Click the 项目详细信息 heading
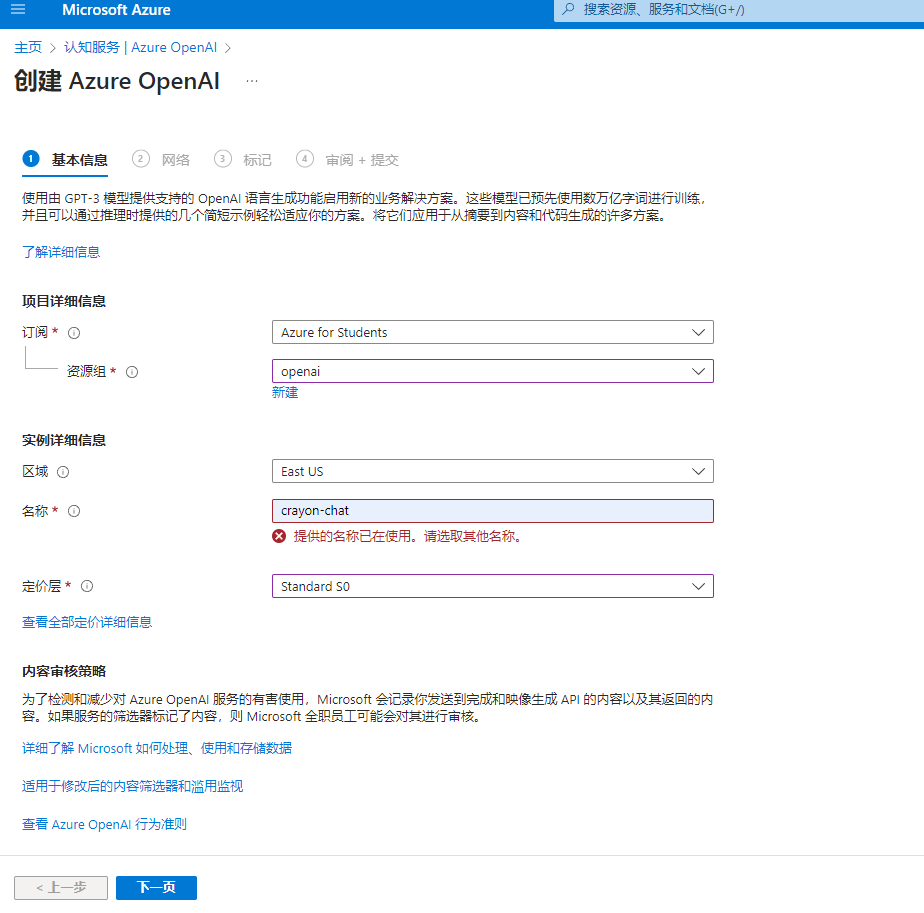924x913 pixels. 64,301
